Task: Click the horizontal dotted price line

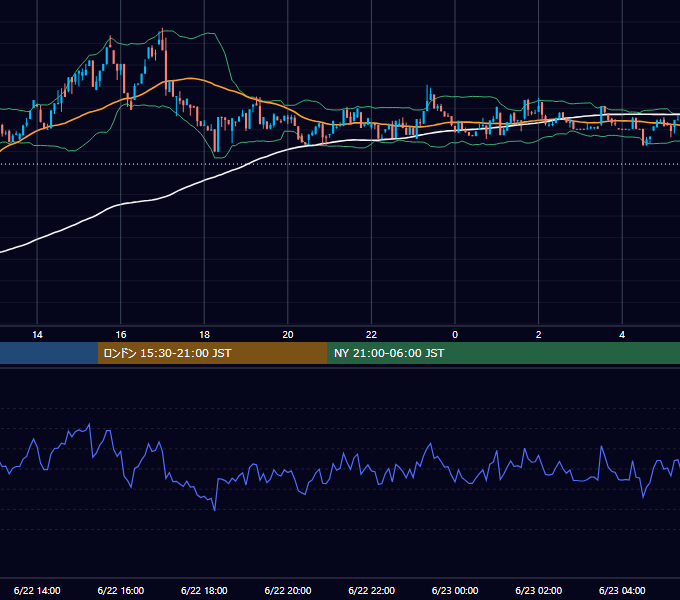Action: 340,164
